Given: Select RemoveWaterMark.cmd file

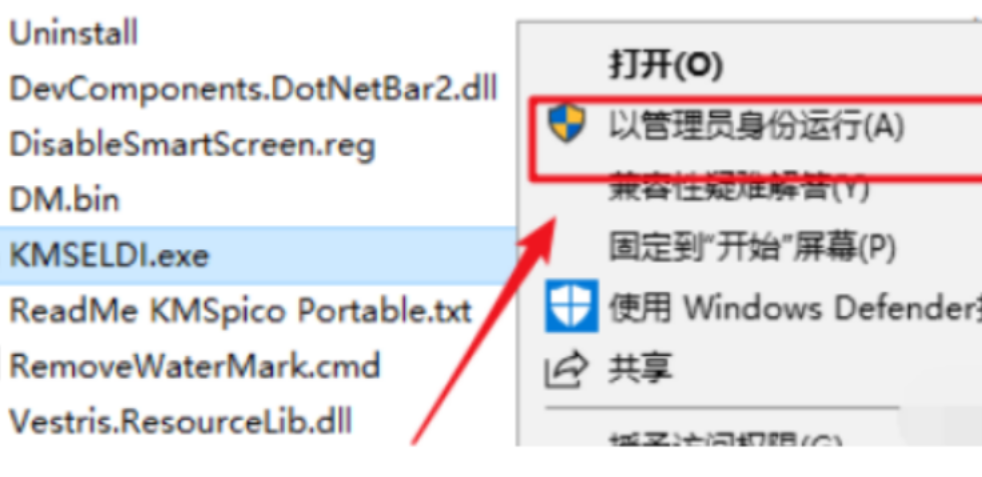Looking at the screenshot, I should (x=194, y=366).
